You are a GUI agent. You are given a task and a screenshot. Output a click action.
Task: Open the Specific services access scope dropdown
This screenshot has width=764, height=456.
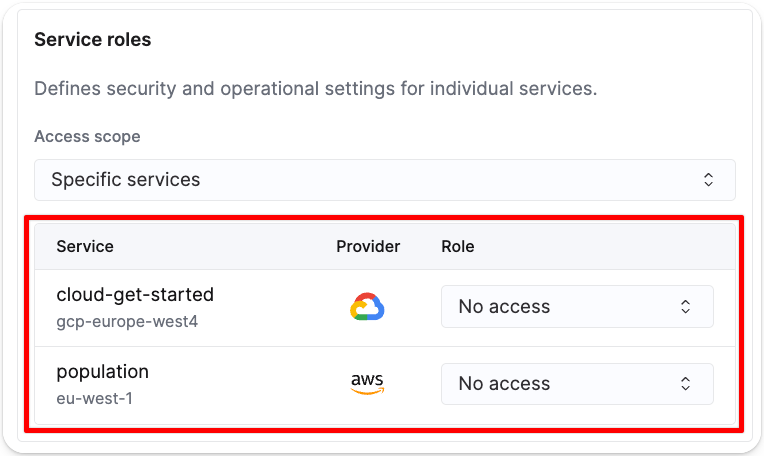click(384, 180)
